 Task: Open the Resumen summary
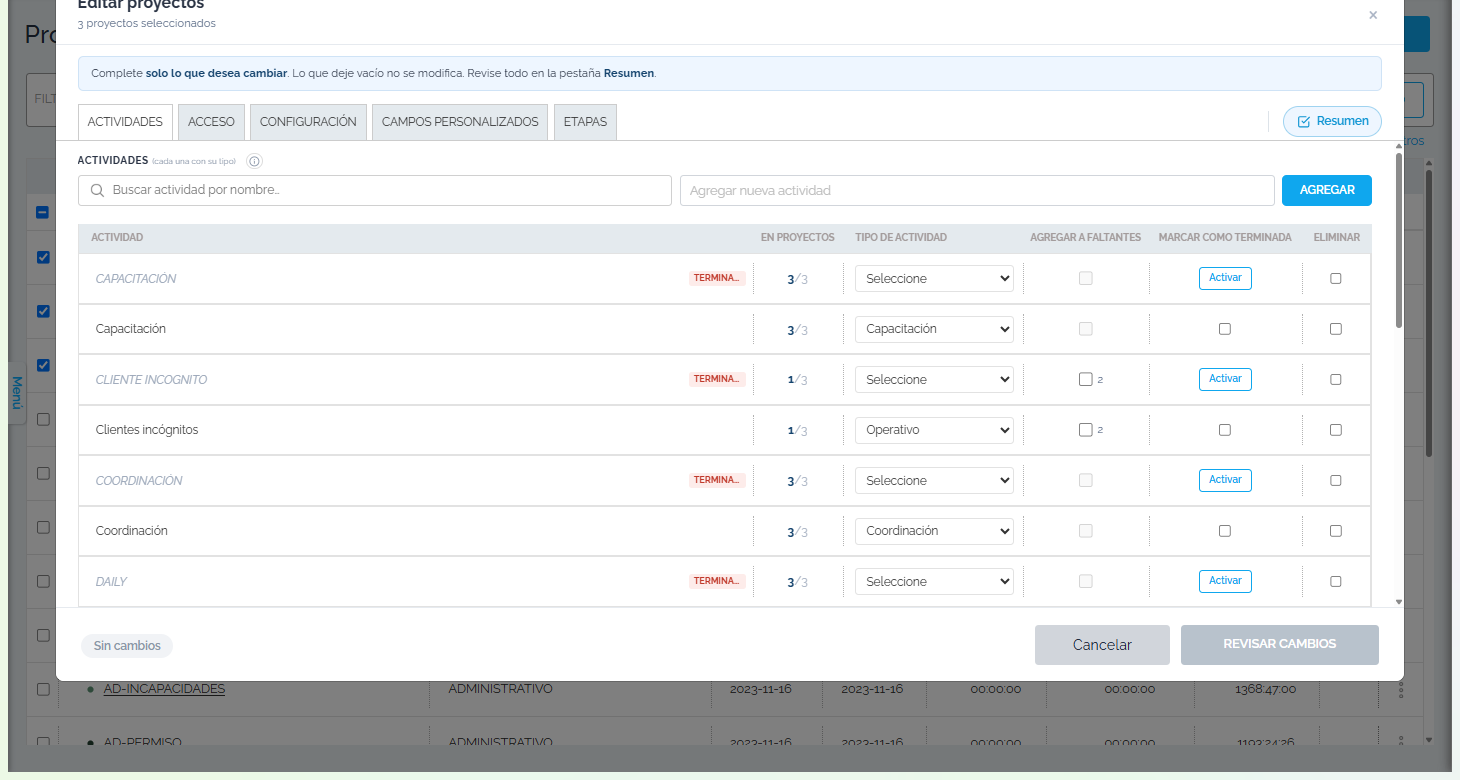click(x=1332, y=121)
